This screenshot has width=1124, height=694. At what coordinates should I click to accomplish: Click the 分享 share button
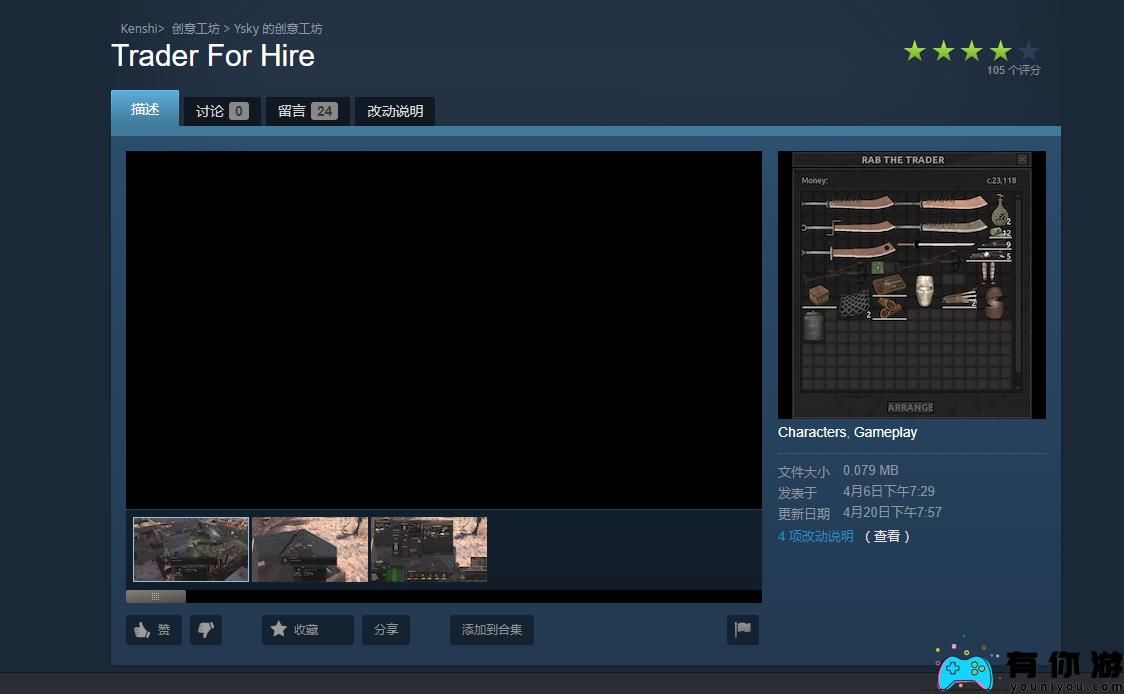coord(386,630)
